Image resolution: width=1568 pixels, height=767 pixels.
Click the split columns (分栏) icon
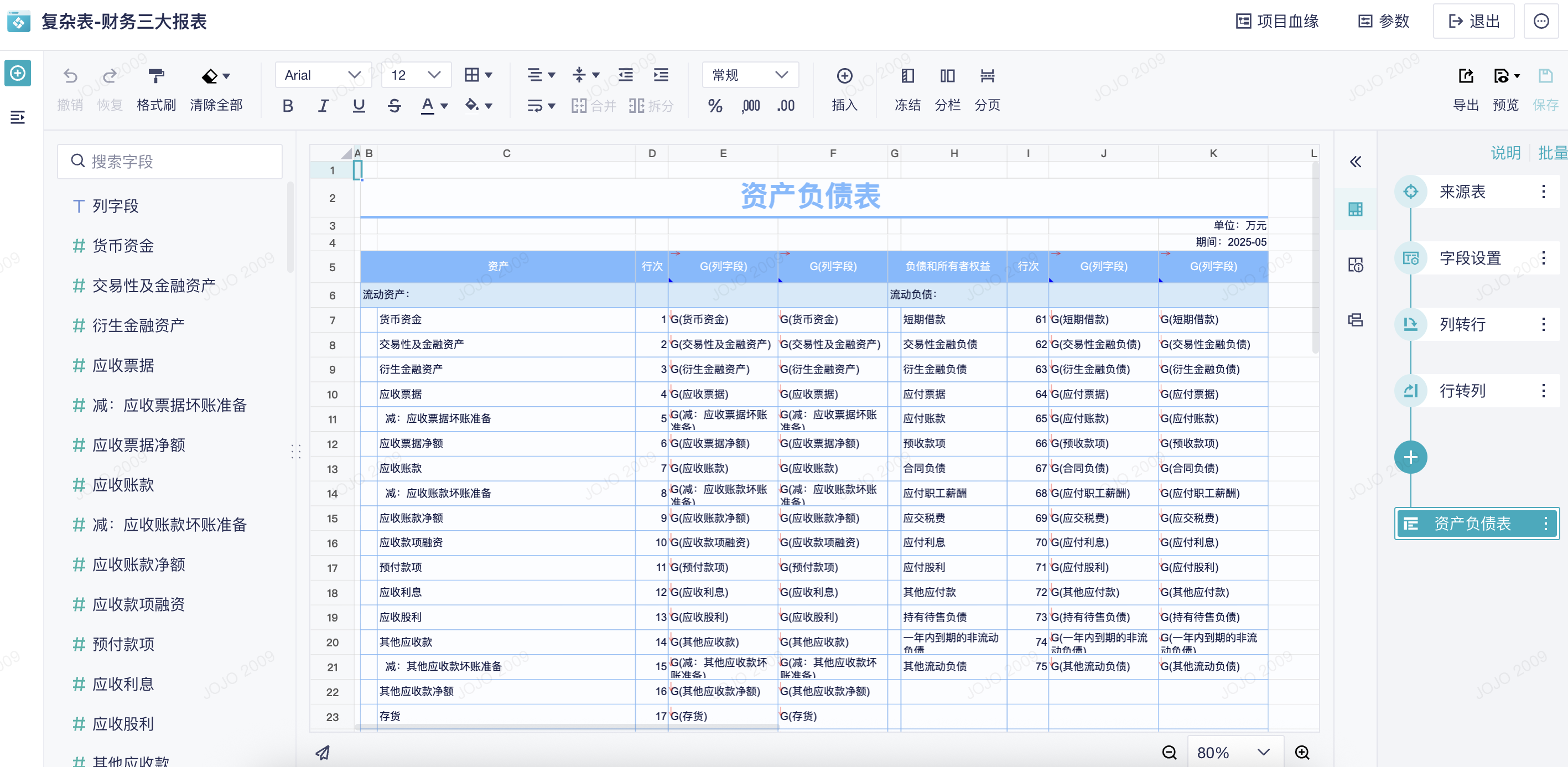[947, 76]
